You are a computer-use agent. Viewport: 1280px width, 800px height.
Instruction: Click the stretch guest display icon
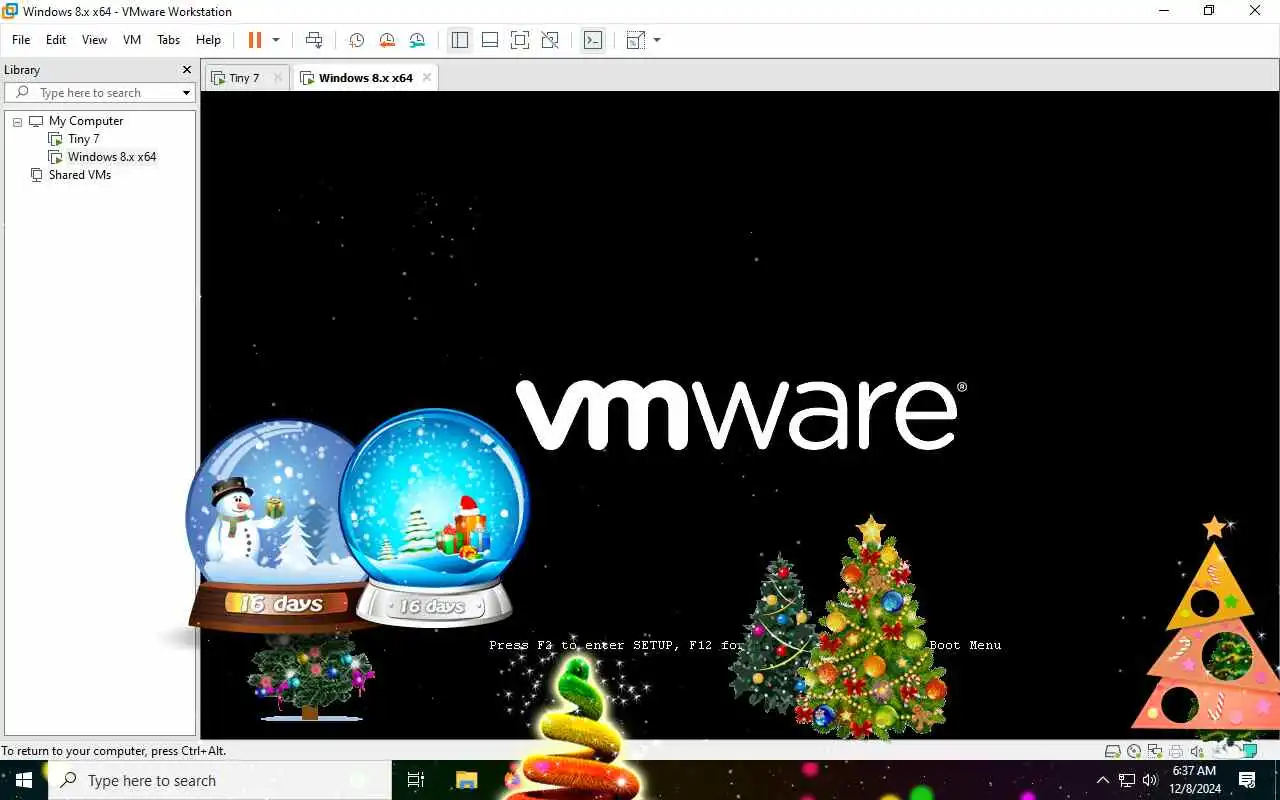click(635, 40)
